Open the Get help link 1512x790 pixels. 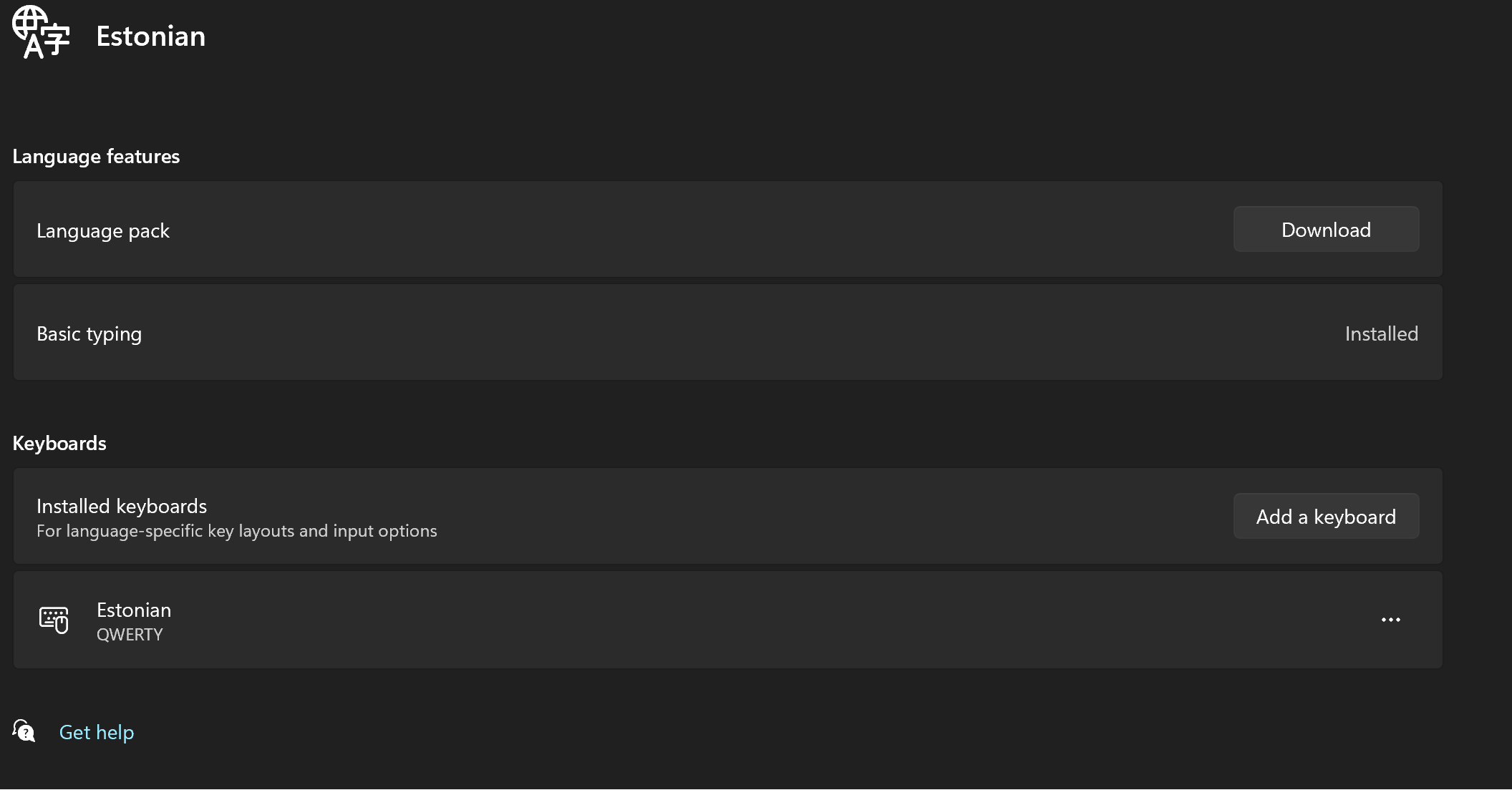point(97,732)
